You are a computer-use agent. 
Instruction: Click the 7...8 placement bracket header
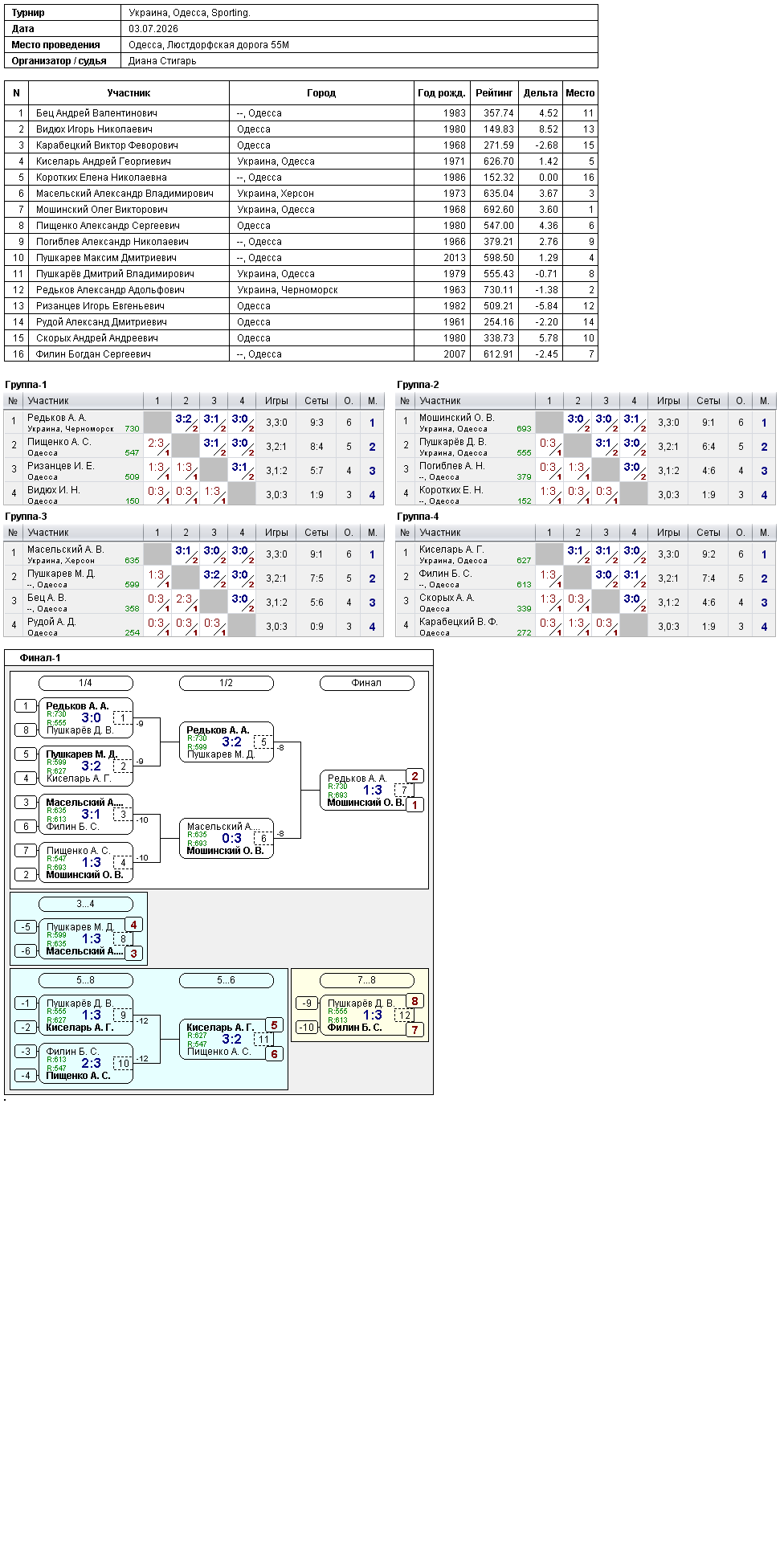367,980
